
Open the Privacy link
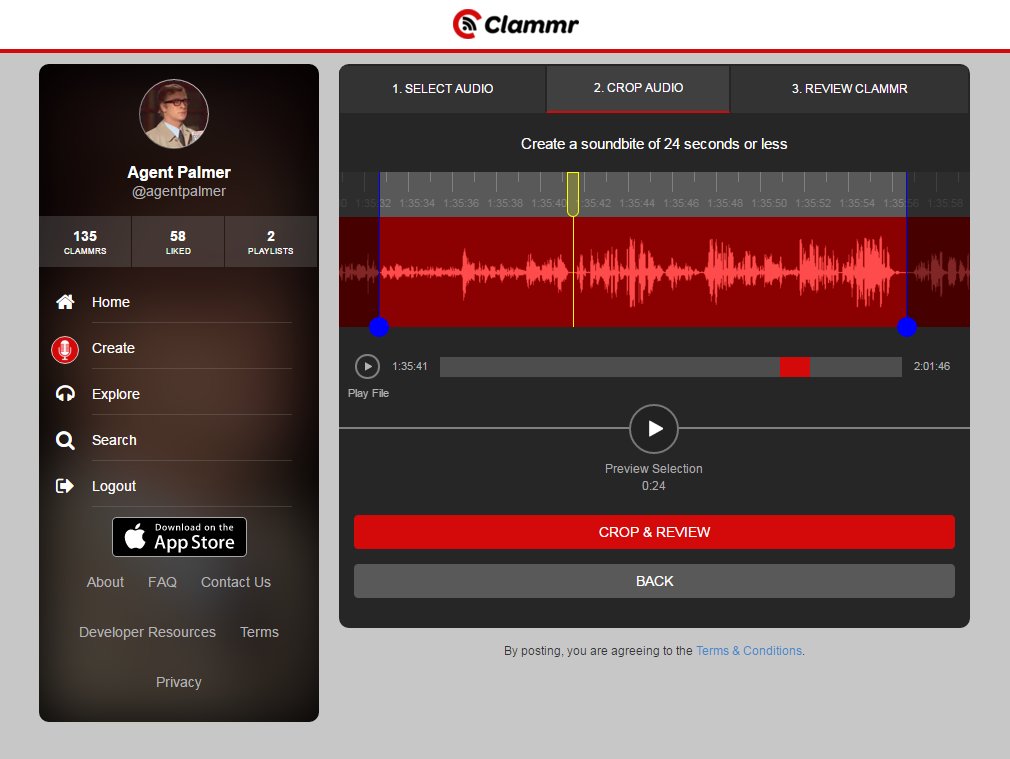tap(178, 682)
